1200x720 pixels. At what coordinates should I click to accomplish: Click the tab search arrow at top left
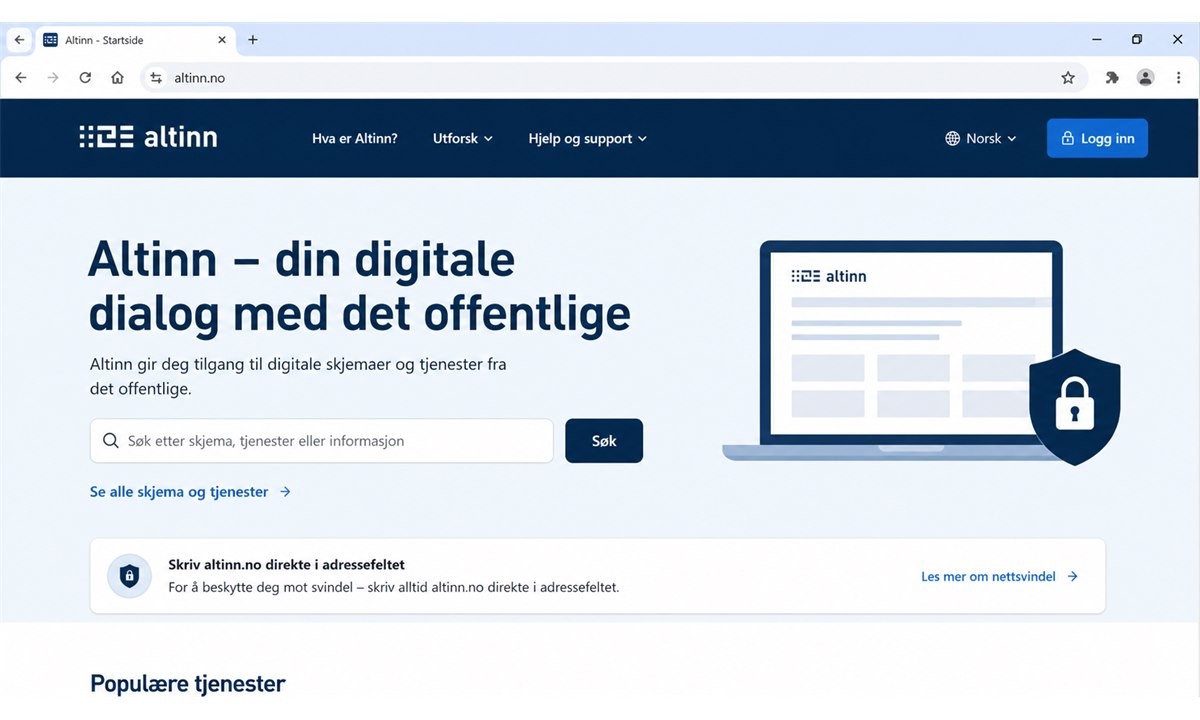[x=18, y=40]
